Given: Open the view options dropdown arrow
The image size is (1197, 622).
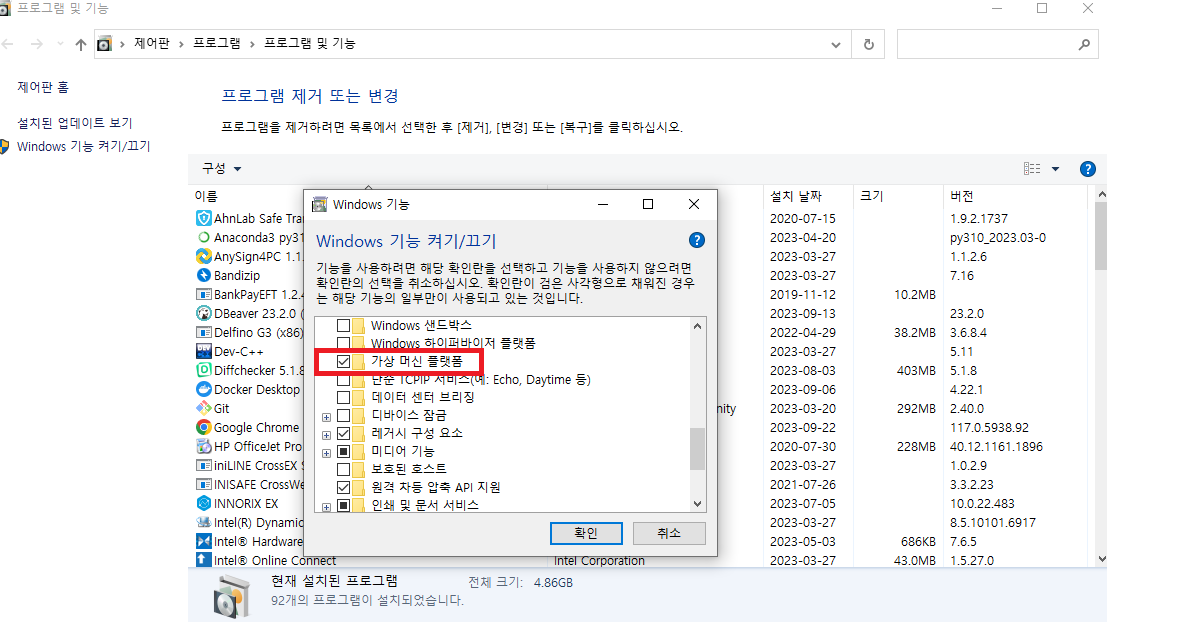Looking at the screenshot, I should tap(1056, 169).
